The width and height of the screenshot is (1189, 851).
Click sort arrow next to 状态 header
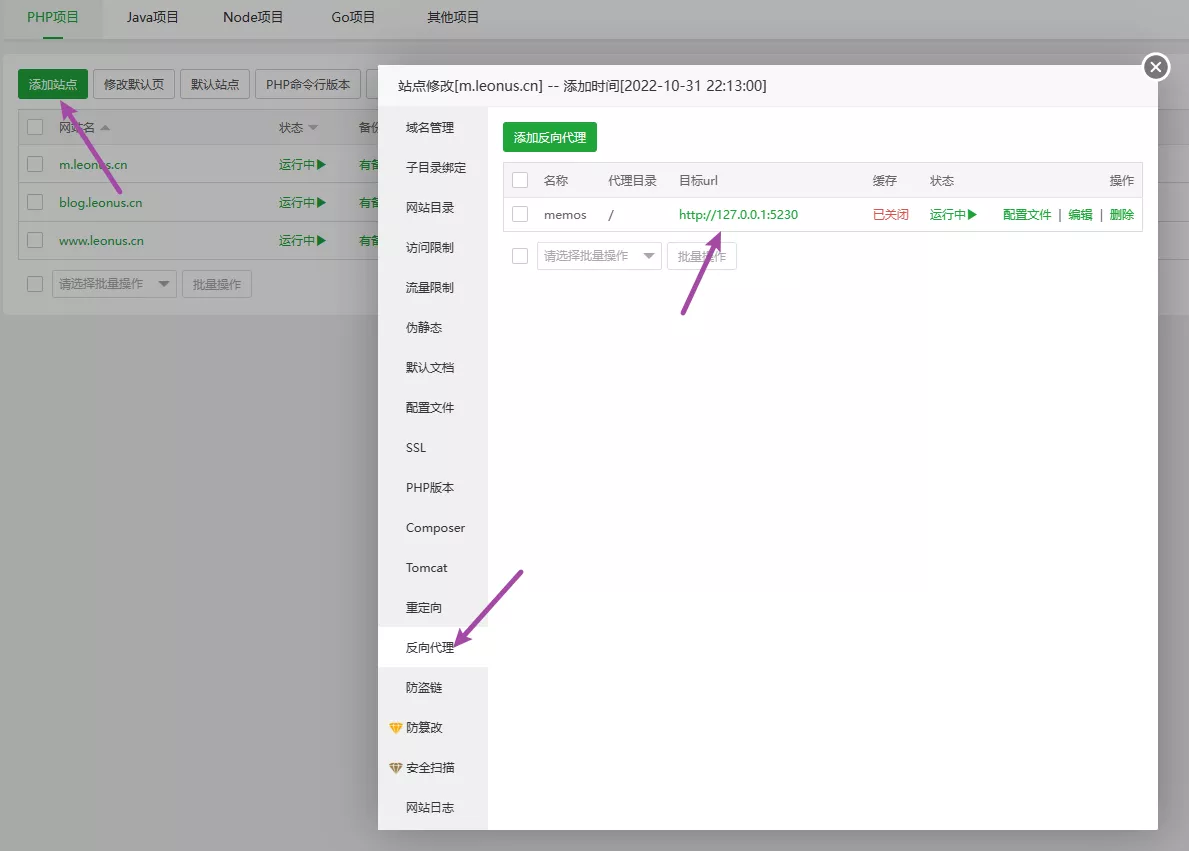coord(313,128)
